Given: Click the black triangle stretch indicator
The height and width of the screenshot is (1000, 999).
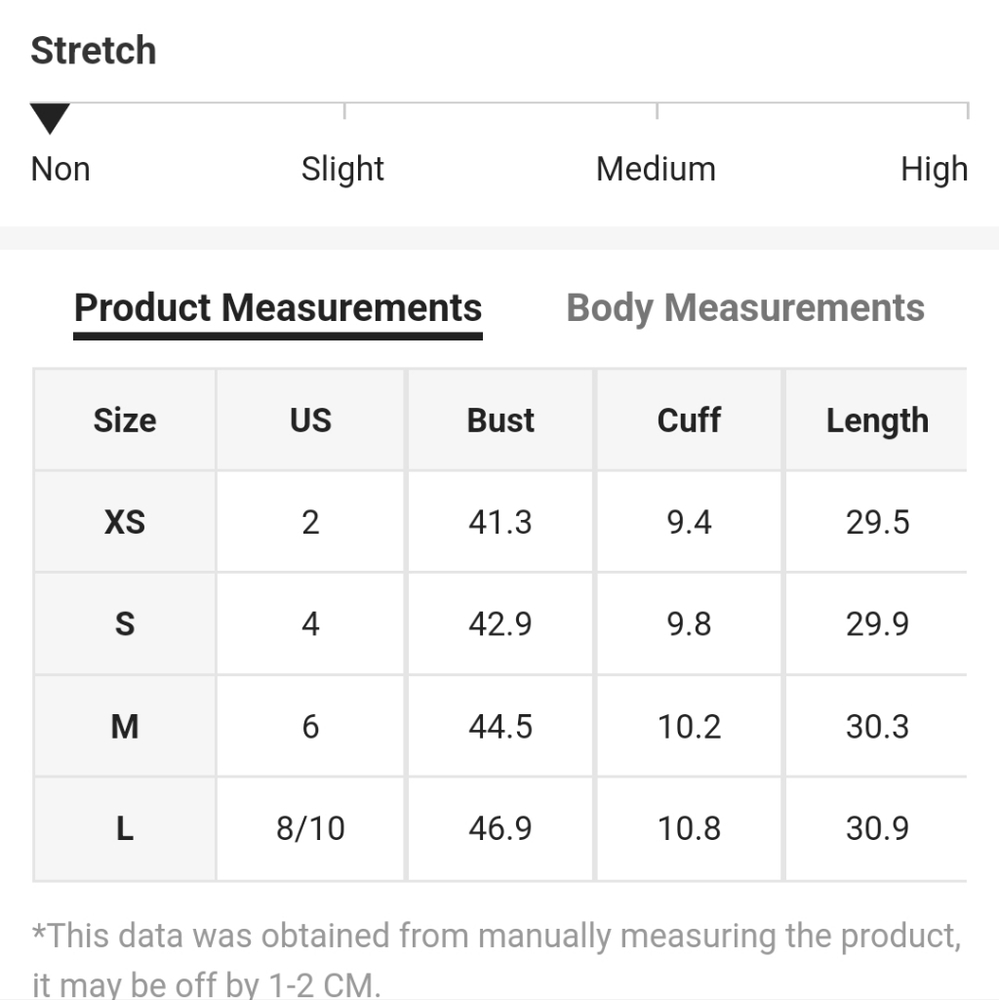Looking at the screenshot, I should click(50, 119).
